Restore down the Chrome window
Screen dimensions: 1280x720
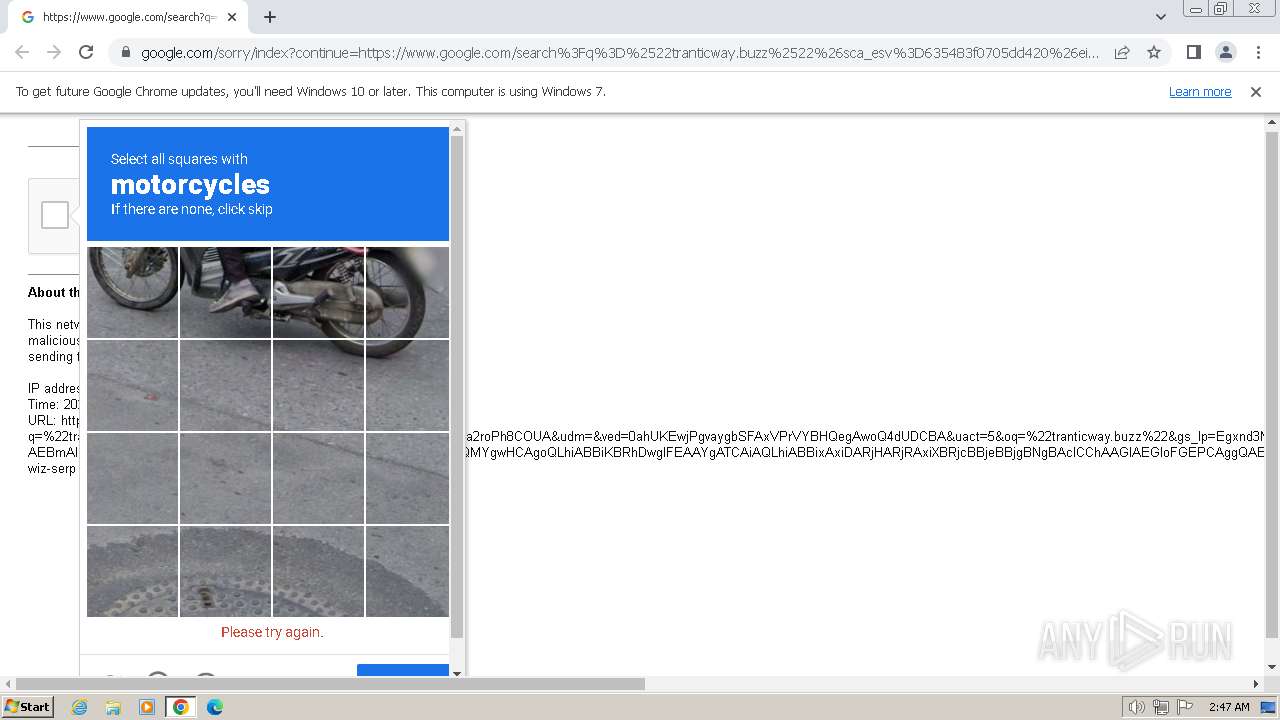[x=1221, y=9]
